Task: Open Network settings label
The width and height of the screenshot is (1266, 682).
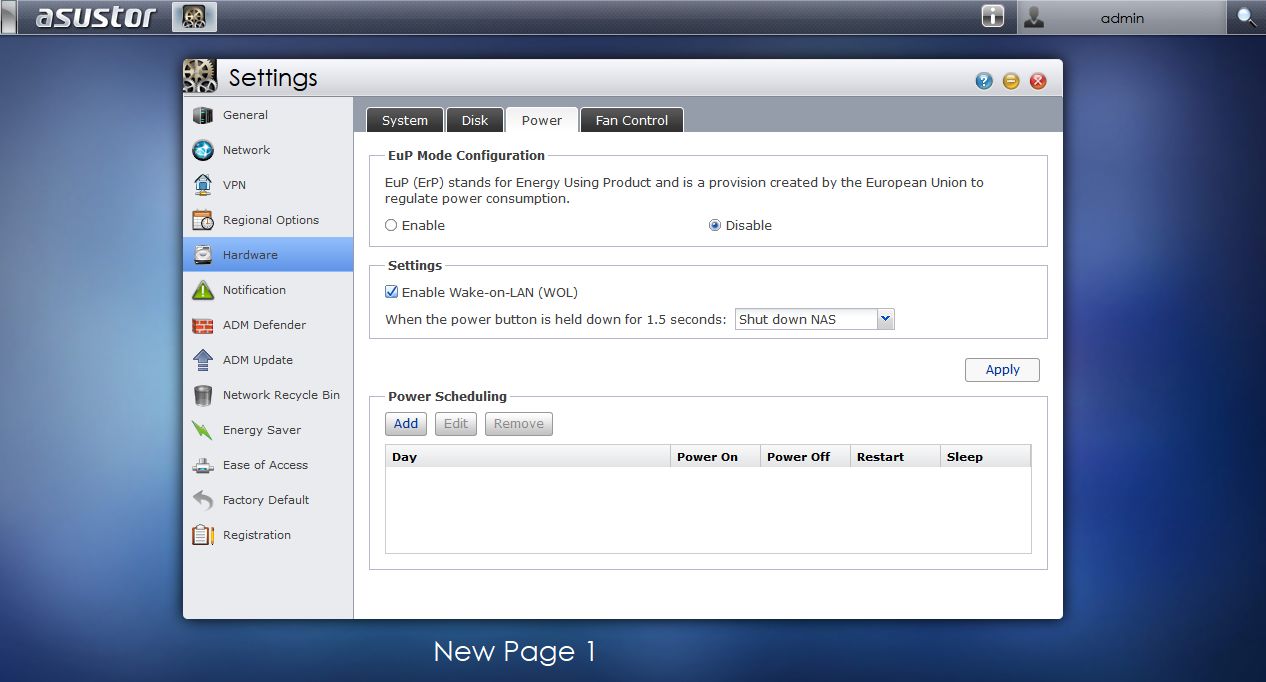Action: [x=246, y=150]
